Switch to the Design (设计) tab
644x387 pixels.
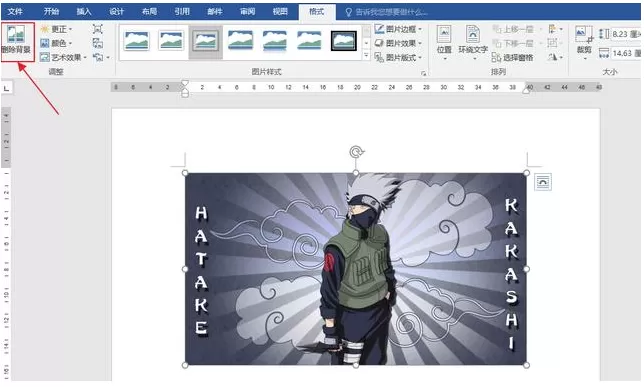(x=117, y=12)
